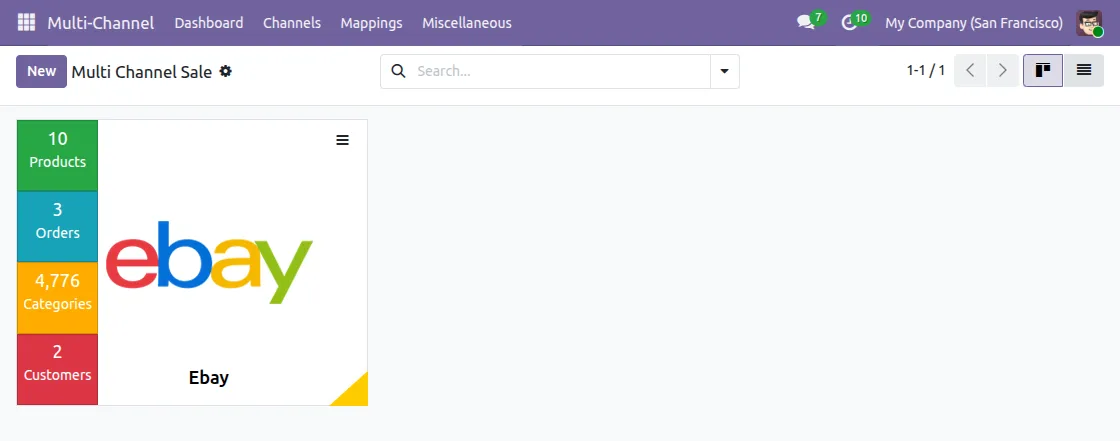Open the Channels menu
The image size is (1120, 441).
291,23
